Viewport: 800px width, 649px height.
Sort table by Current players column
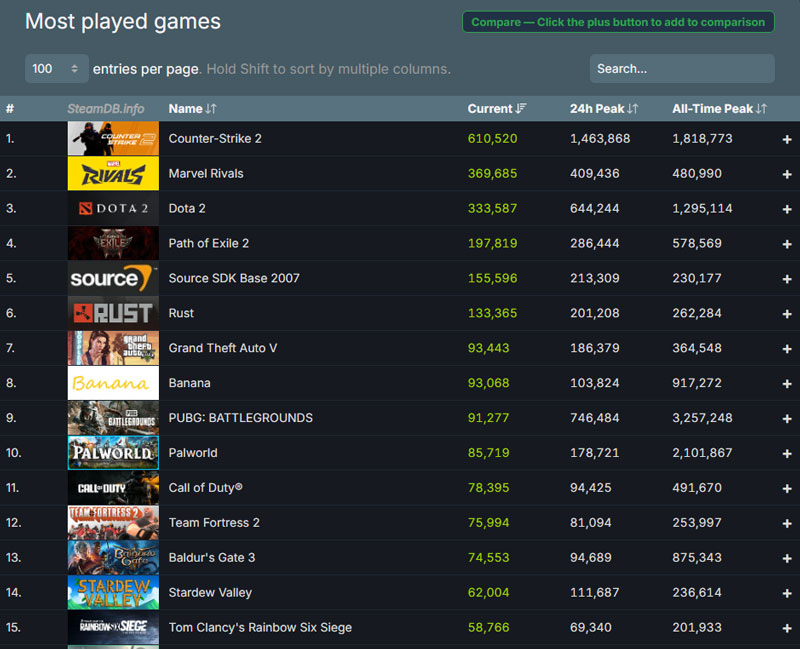point(496,109)
